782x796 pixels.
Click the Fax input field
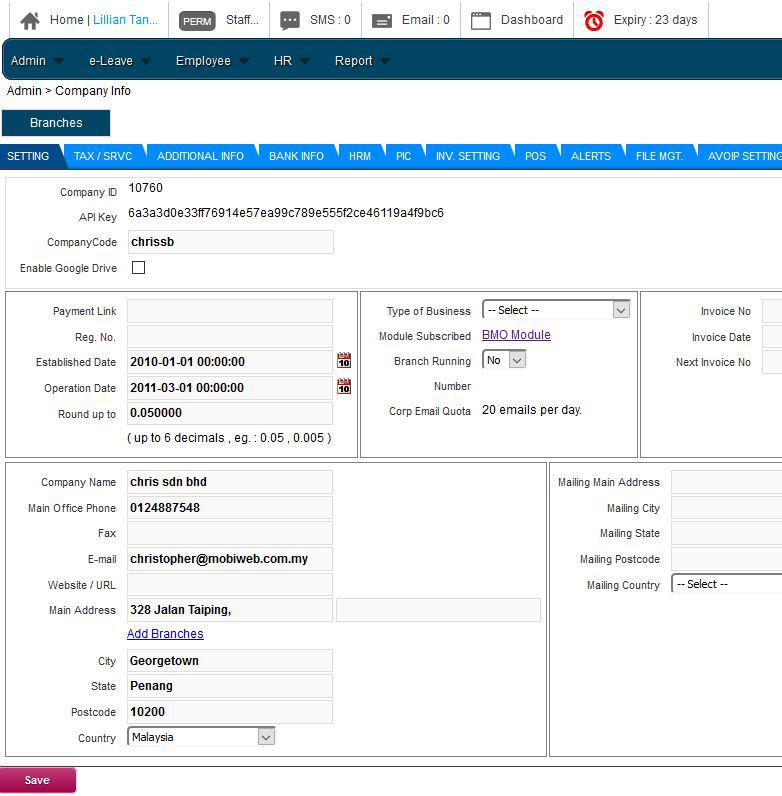pyautogui.click(x=230, y=533)
